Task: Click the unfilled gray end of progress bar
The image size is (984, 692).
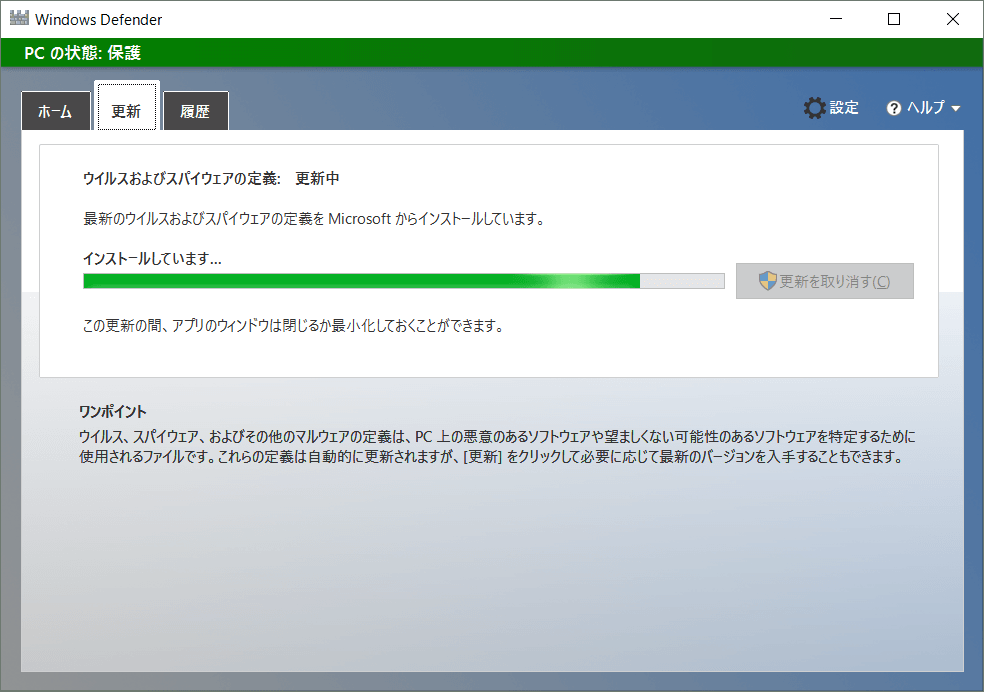Action: coord(682,281)
